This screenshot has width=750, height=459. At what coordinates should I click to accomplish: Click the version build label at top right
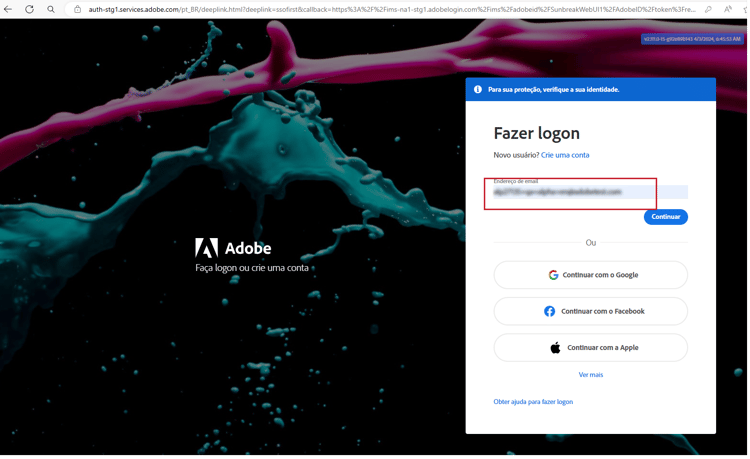tap(692, 39)
